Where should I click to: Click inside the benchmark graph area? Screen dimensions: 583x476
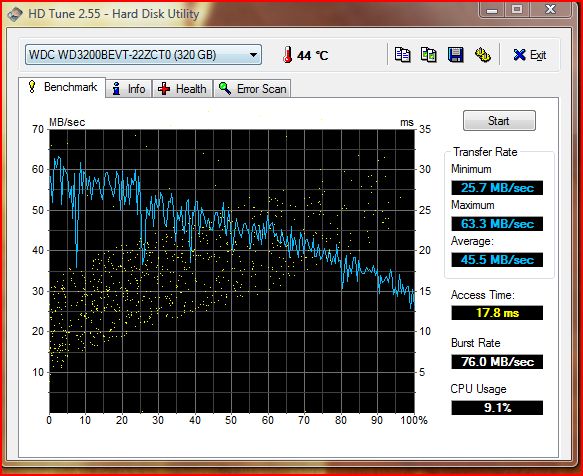[232, 271]
